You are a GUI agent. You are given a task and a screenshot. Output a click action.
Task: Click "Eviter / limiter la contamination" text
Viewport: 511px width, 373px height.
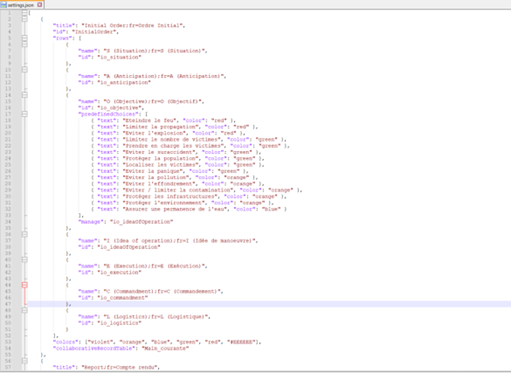[x=178, y=190]
